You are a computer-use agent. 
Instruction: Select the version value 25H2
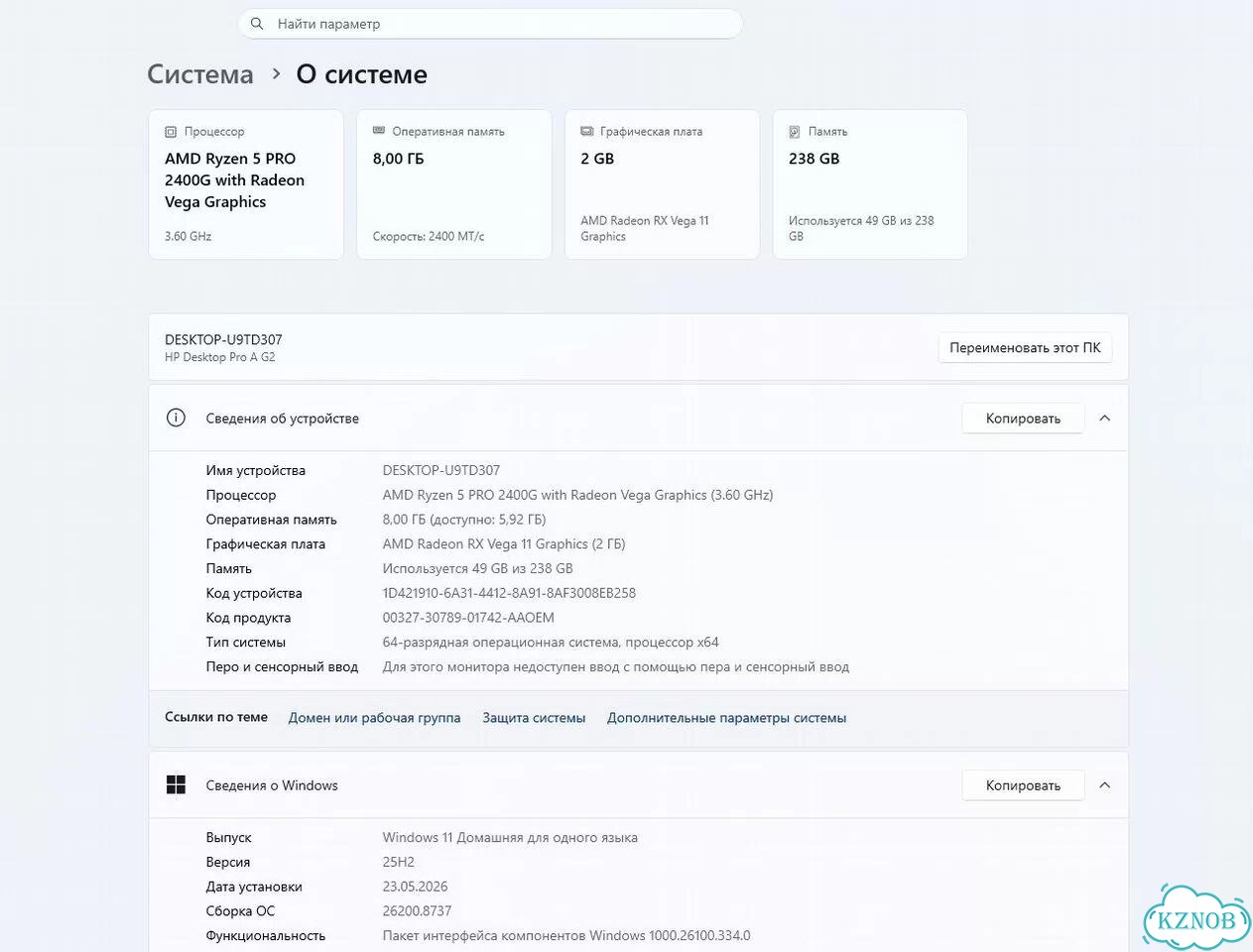tap(399, 863)
